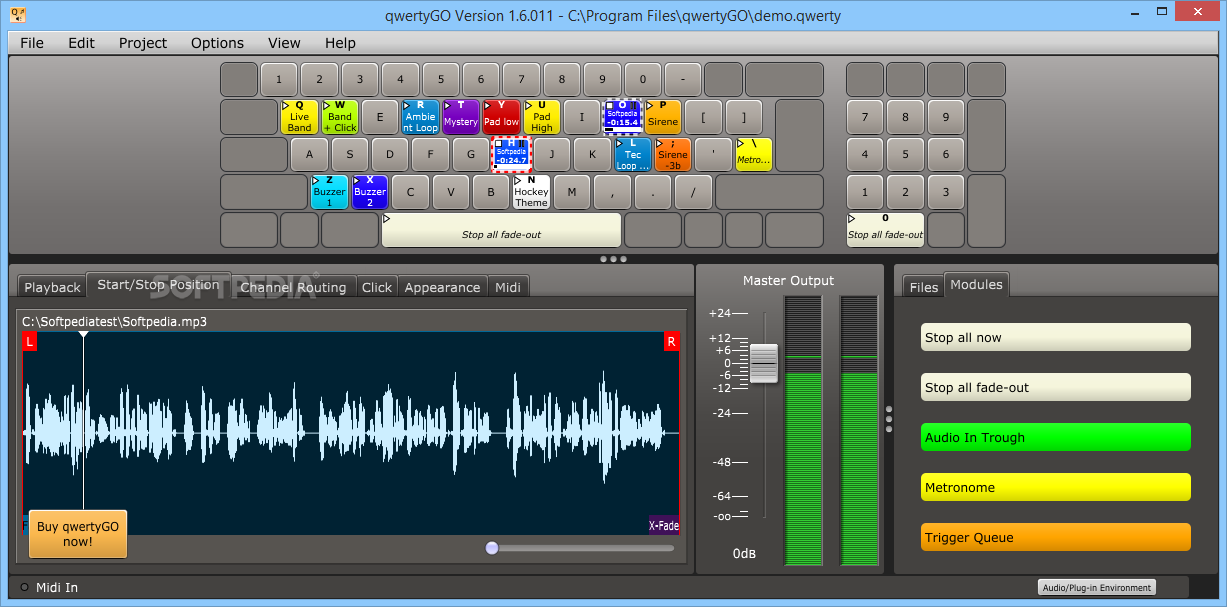The image size is (1227, 607).
Task: Select the unassigned E key
Action: point(380,117)
